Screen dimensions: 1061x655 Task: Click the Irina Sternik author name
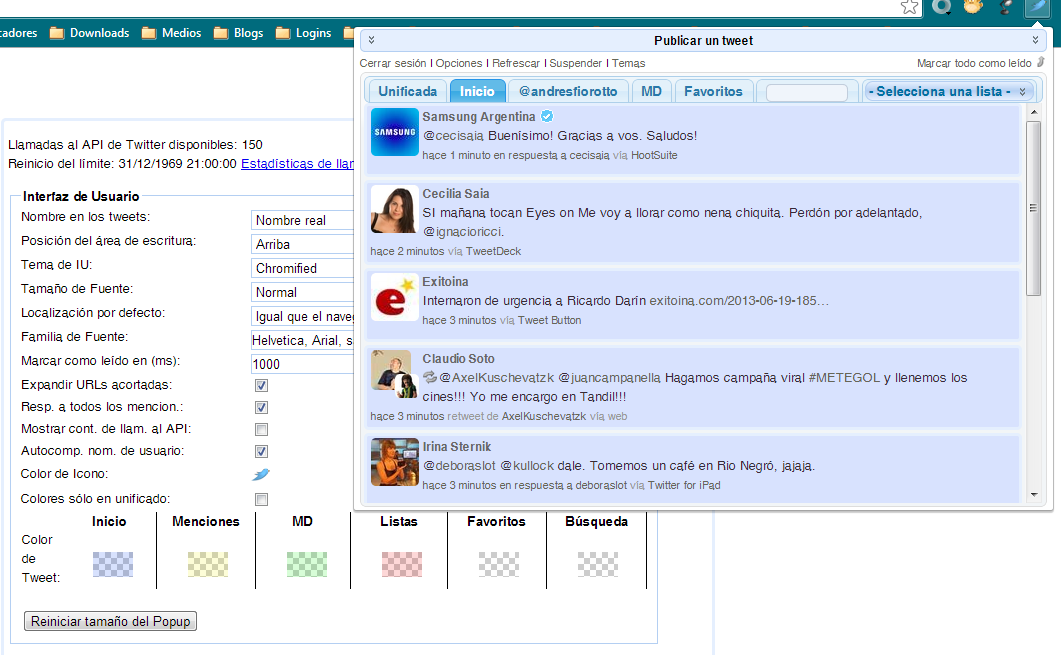click(457, 447)
